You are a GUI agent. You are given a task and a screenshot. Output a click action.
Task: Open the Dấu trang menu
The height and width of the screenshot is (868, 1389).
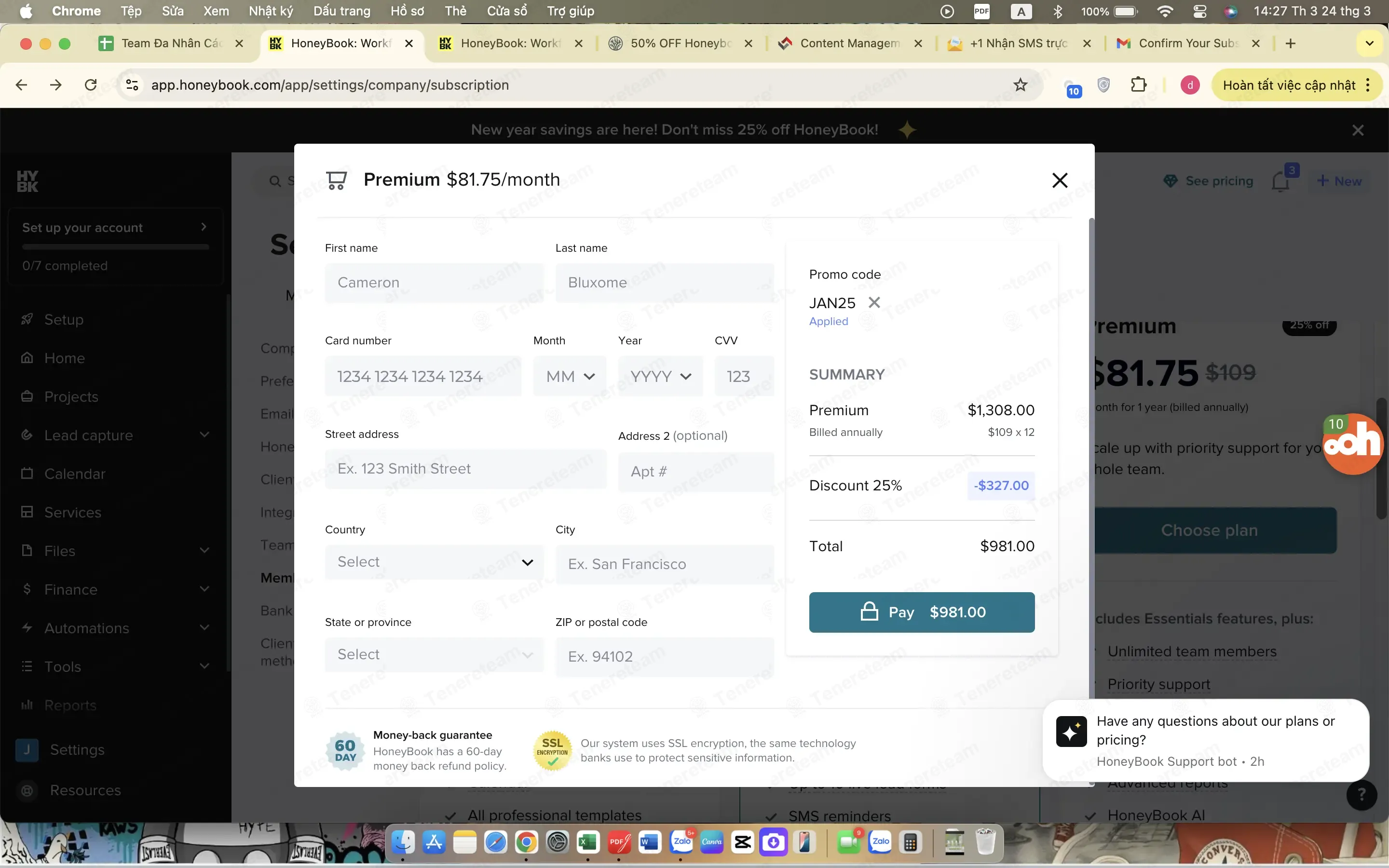pyautogui.click(x=341, y=11)
